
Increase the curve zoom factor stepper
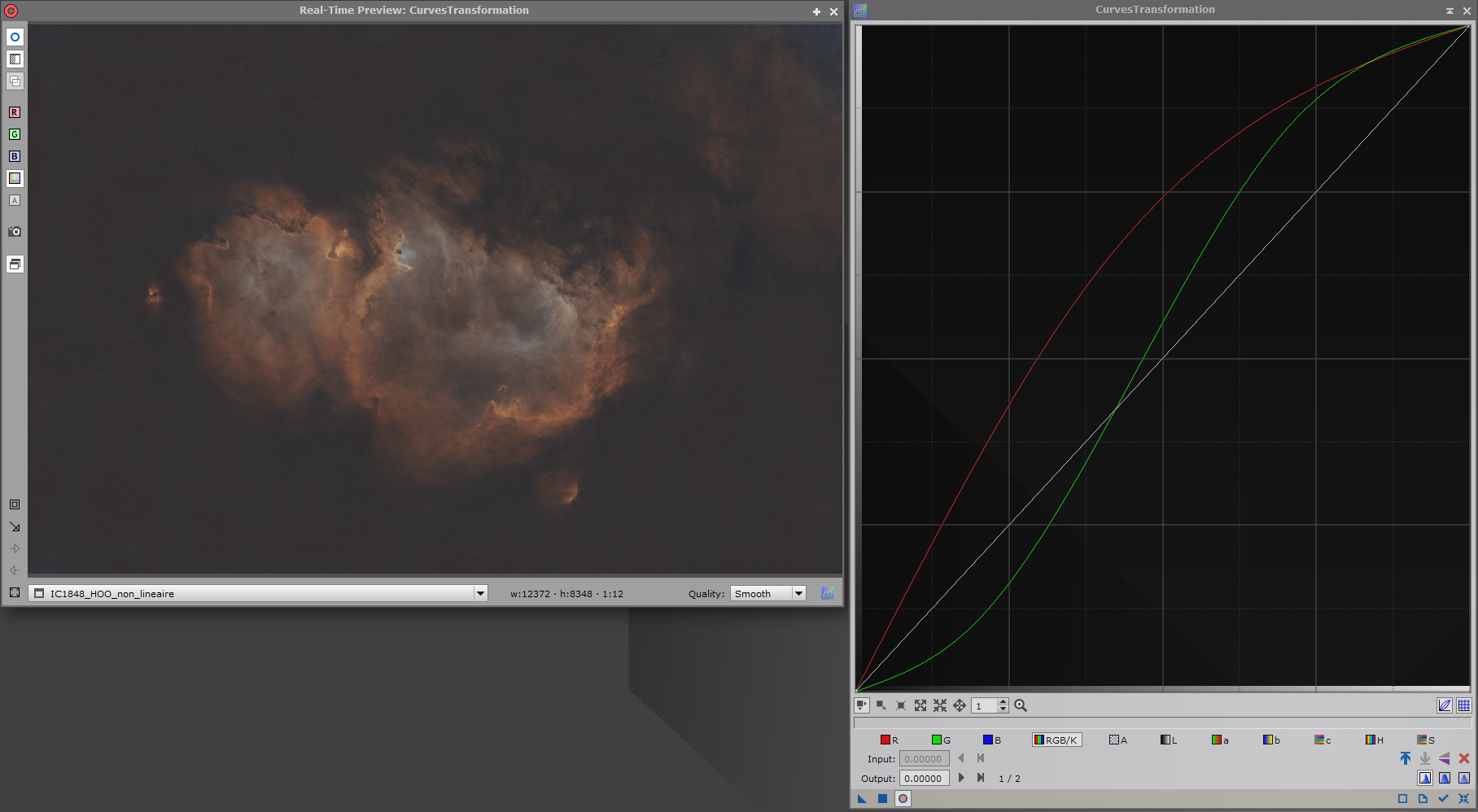[1004, 702]
